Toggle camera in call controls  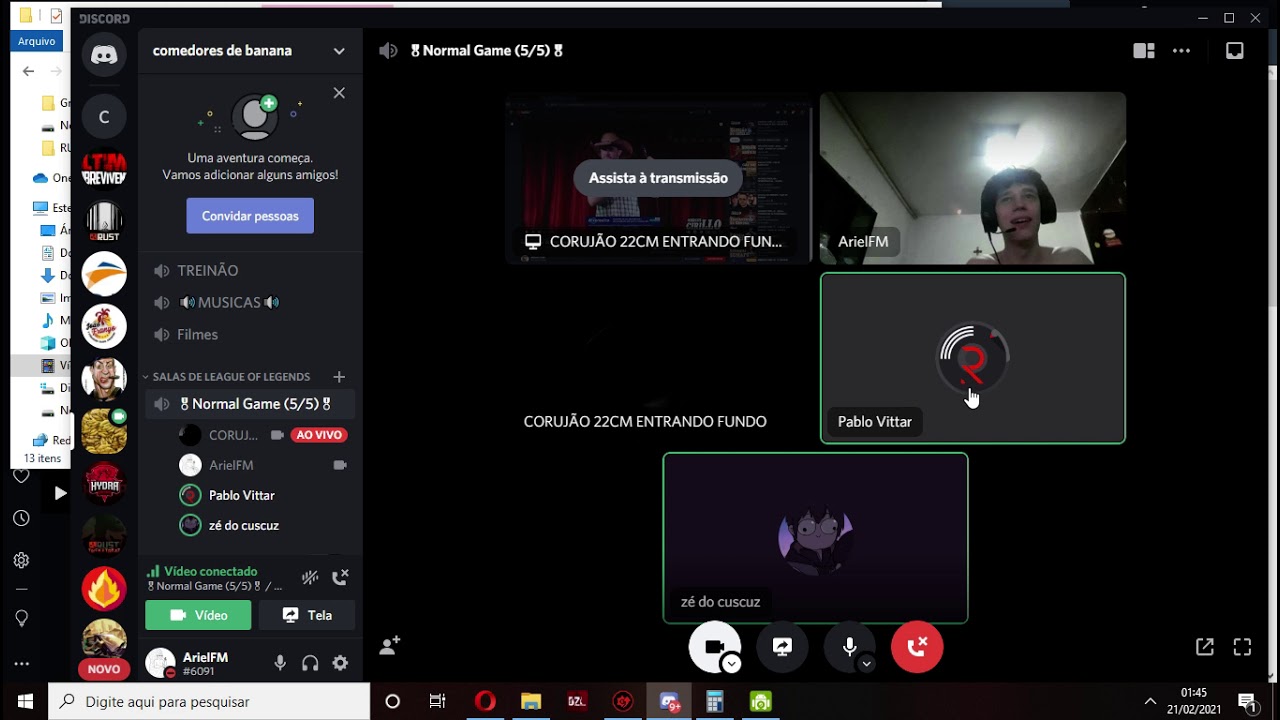[x=712, y=646]
